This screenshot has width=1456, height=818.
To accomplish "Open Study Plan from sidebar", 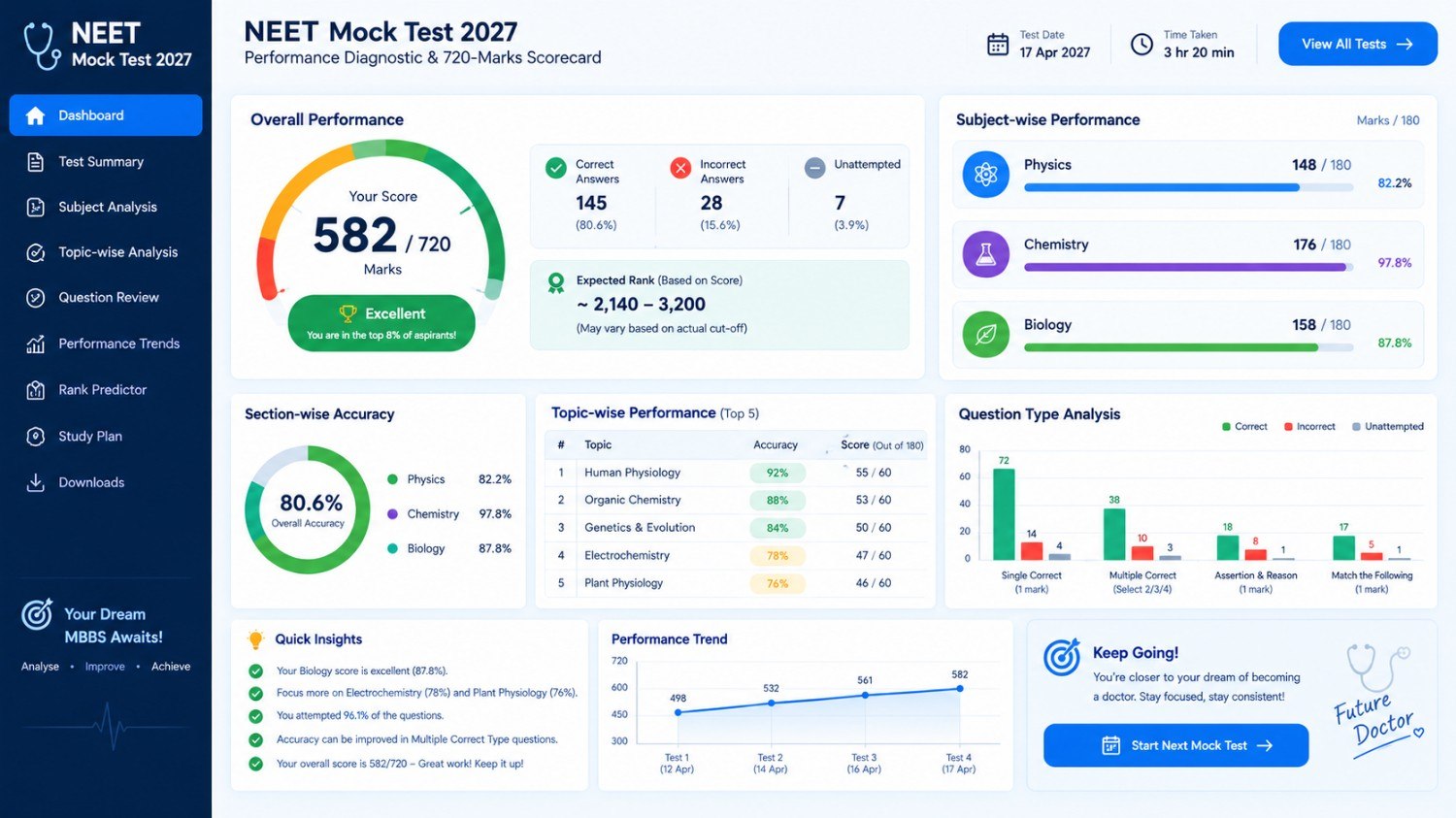I will [x=106, y=437].
